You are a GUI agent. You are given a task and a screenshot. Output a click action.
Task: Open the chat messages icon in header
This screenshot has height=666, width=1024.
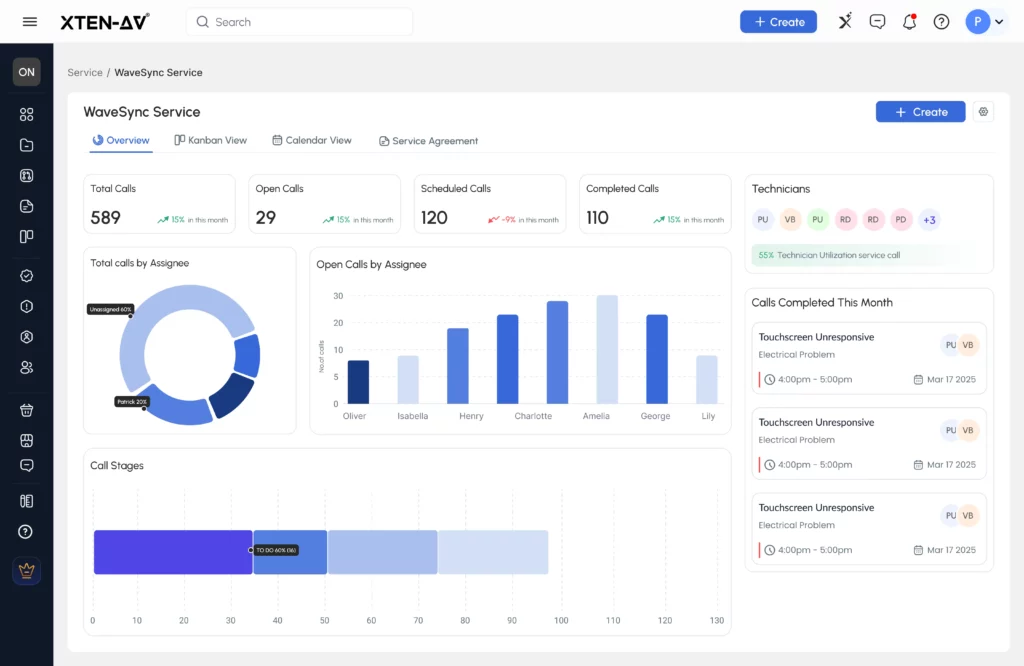coord(877,22)
